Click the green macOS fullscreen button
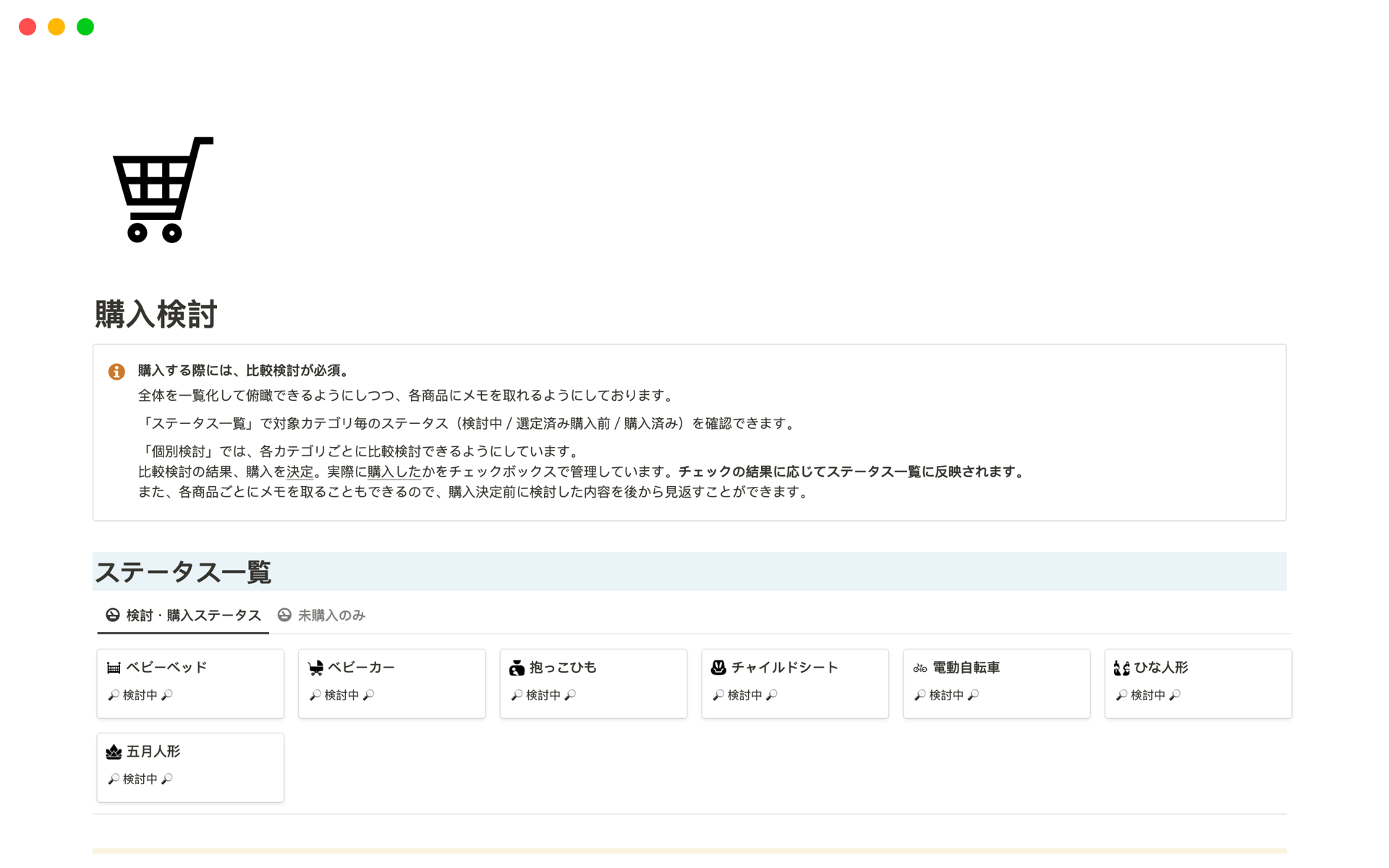The width and height of the screenshot is (1389, 868). (85, 27)
